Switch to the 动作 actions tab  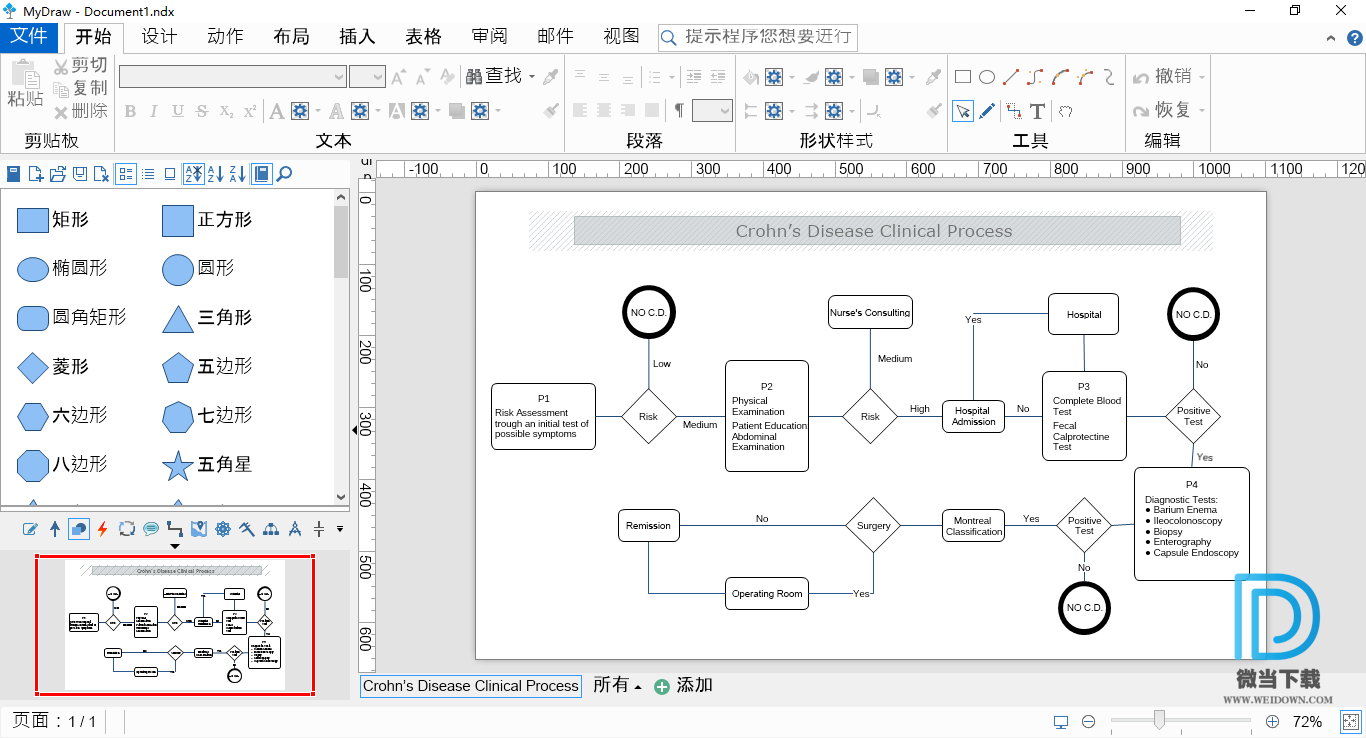tap(225, 37)
